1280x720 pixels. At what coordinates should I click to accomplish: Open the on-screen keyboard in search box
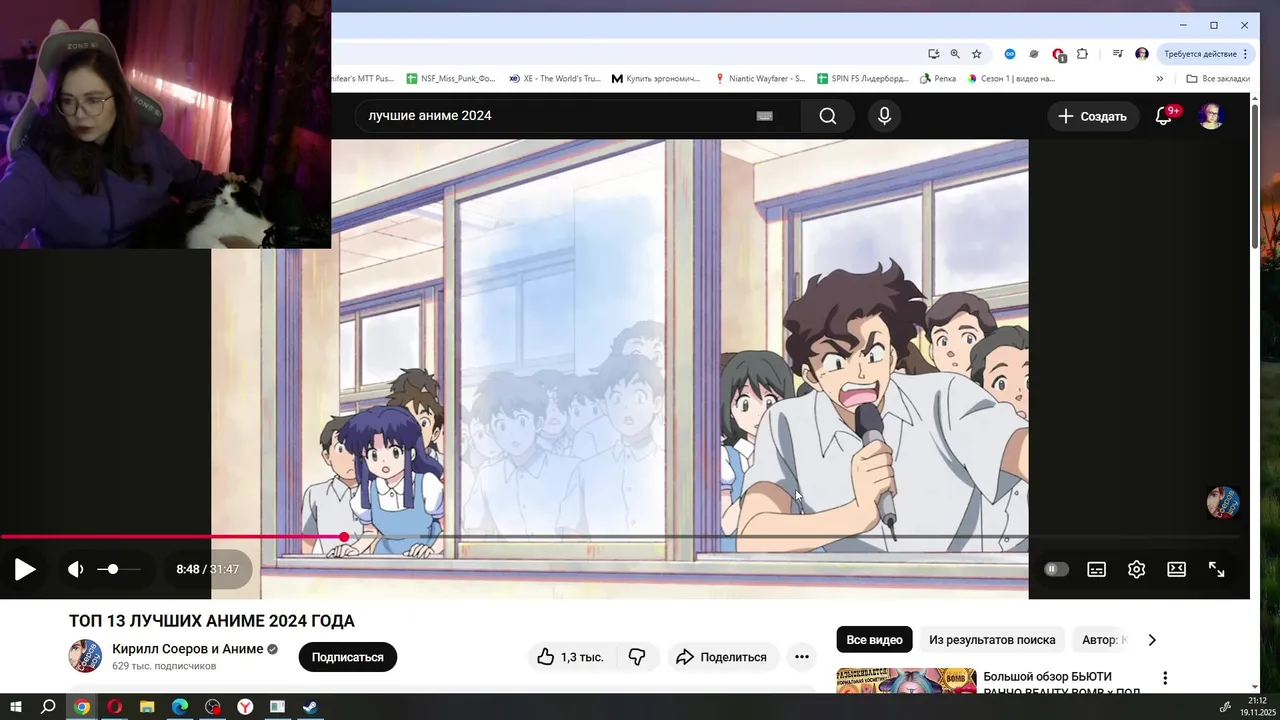pyautogui.click(x=765, y=116)
